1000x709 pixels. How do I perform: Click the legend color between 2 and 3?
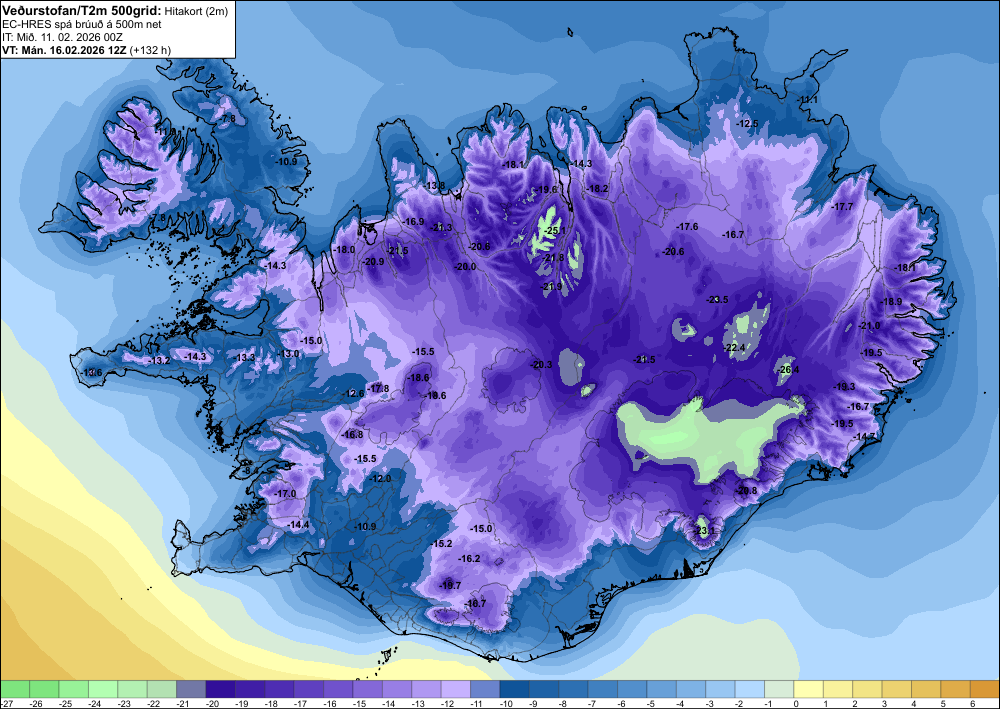[x=867, y=689]
